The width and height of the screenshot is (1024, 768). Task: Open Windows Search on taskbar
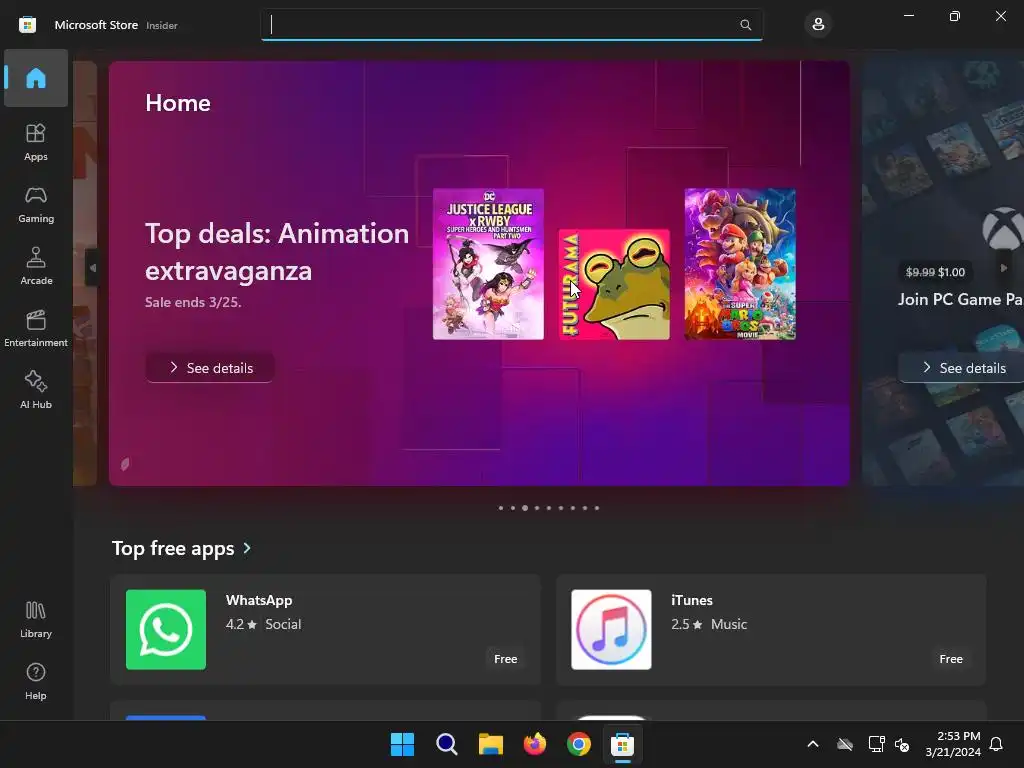pyautogui.click(x=447, y=744)
